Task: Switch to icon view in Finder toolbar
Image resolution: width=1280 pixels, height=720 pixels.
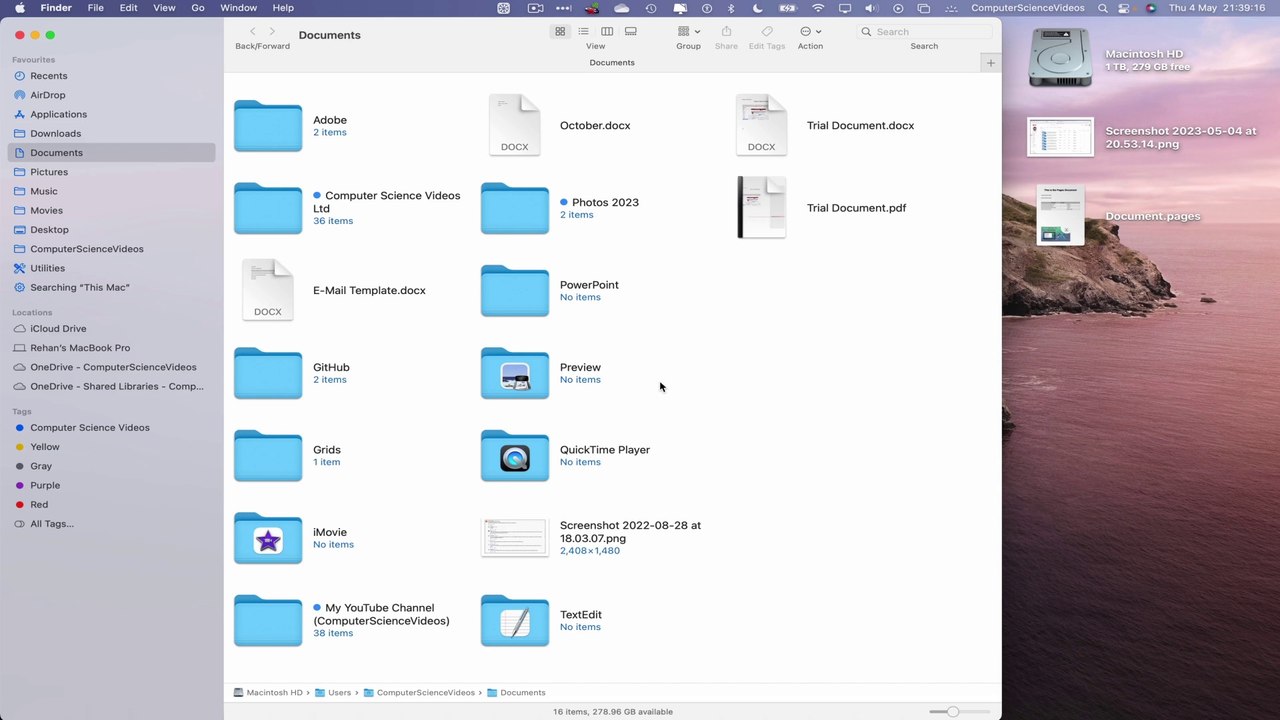Action: 560,32
